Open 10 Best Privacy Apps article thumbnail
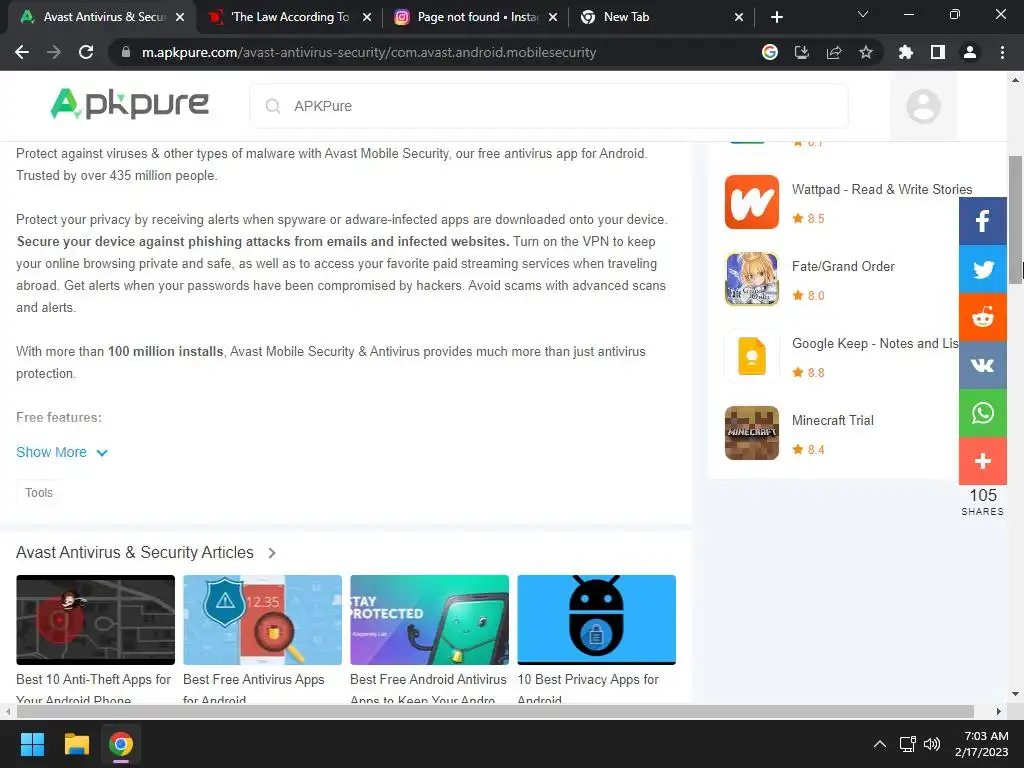 click(x=597, y=620)
